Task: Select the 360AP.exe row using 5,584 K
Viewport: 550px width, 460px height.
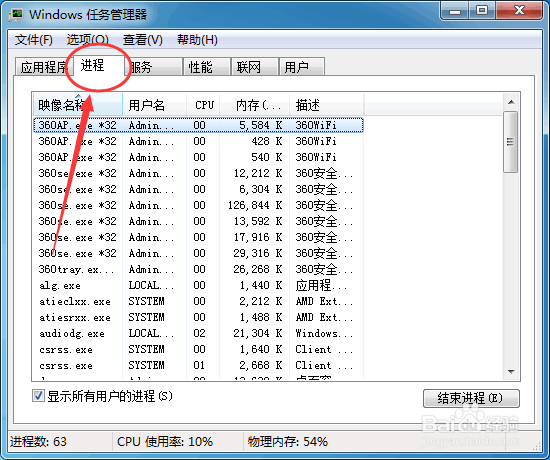Action: coord(198,125)
